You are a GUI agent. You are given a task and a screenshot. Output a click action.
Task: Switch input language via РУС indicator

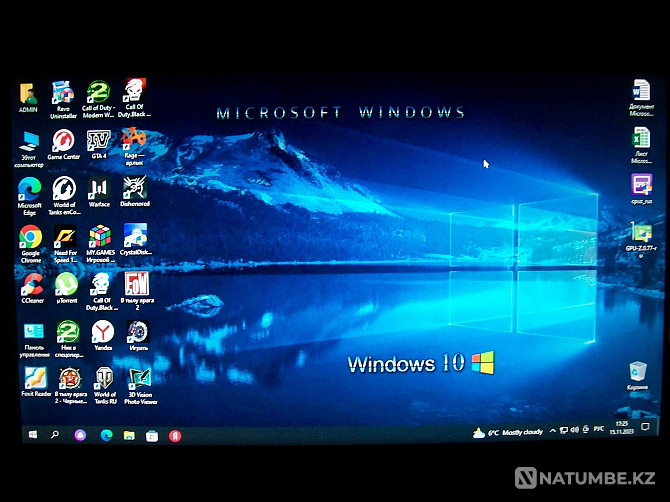pos(599,429)
